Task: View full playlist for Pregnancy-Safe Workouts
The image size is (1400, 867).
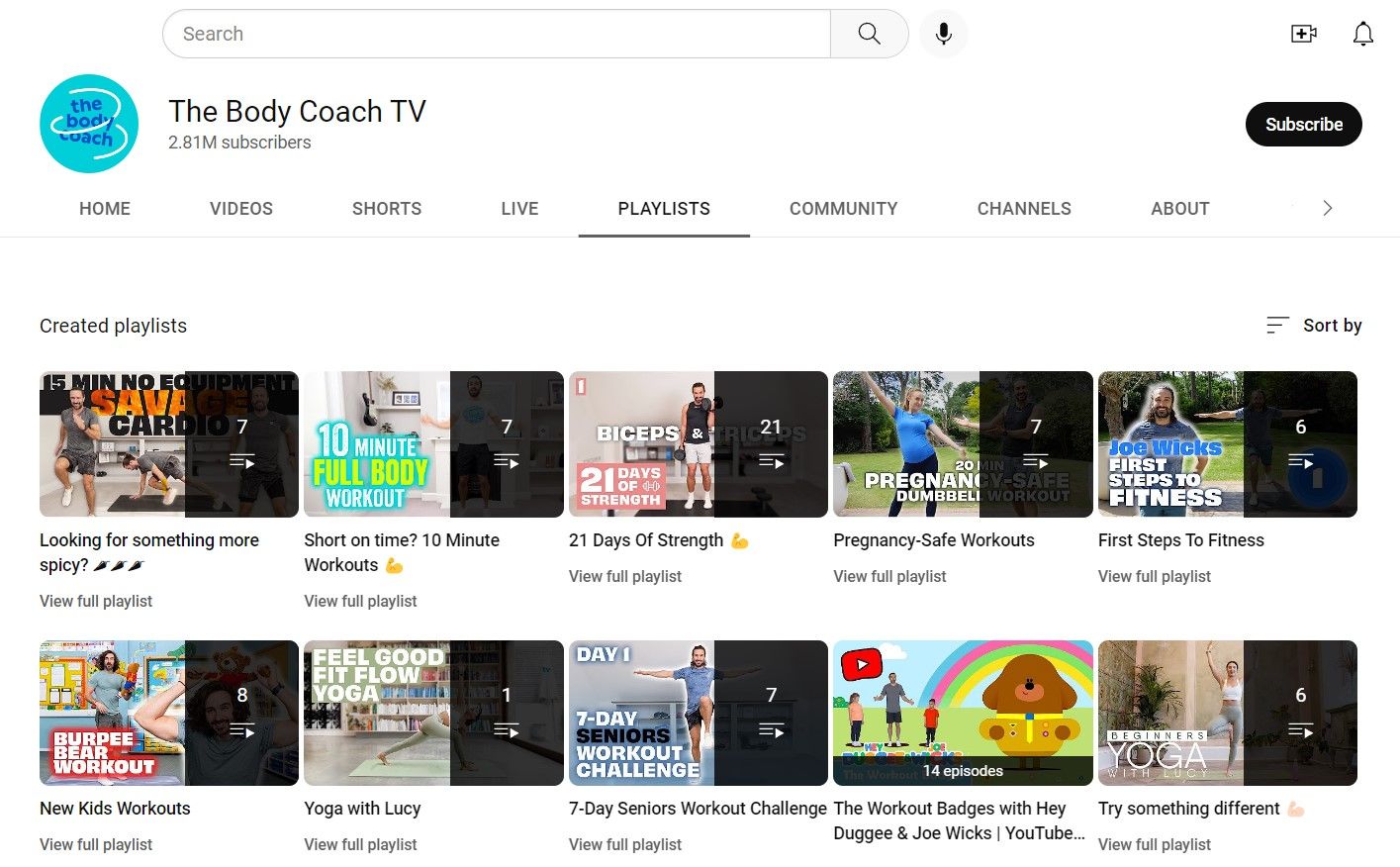Action: point(889,576)
